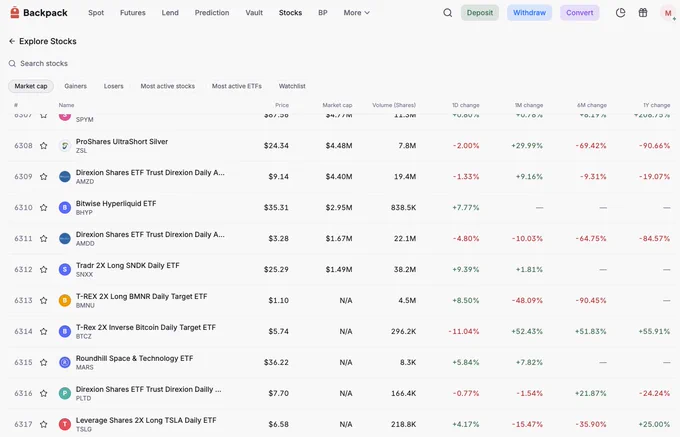Select the Gainers filter tab
Viewport: 680px width, 437px height.
(x=75, y=86)
